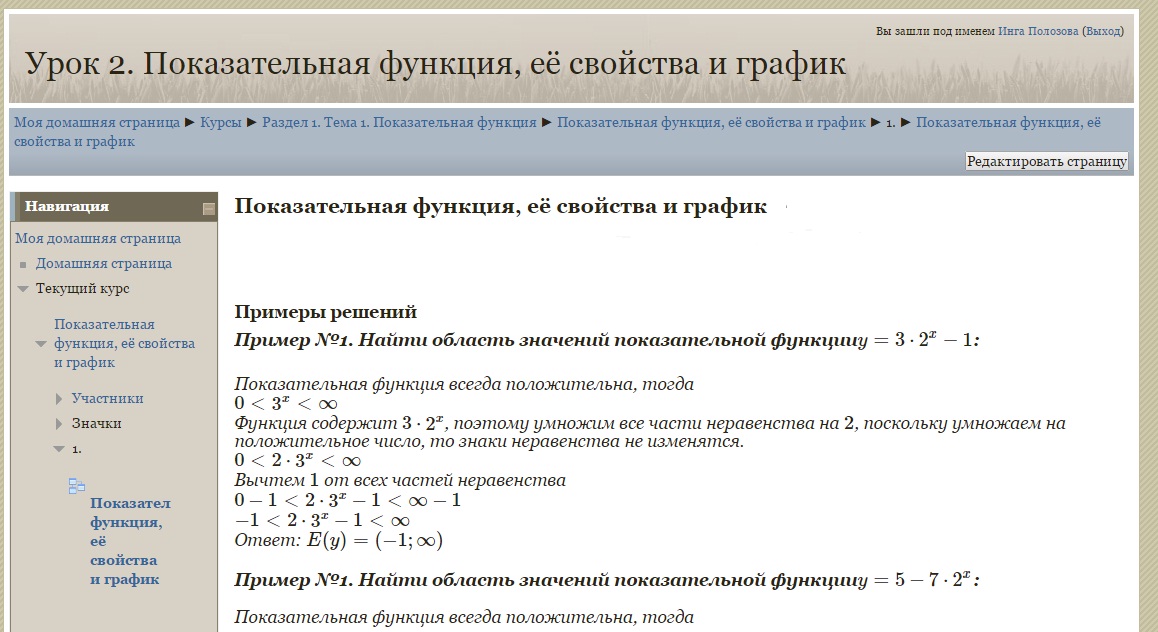Click the 1. item in the breadcrumb
Image resolution: width=1158 pixels, height=632 pixels.
point(891,123)
